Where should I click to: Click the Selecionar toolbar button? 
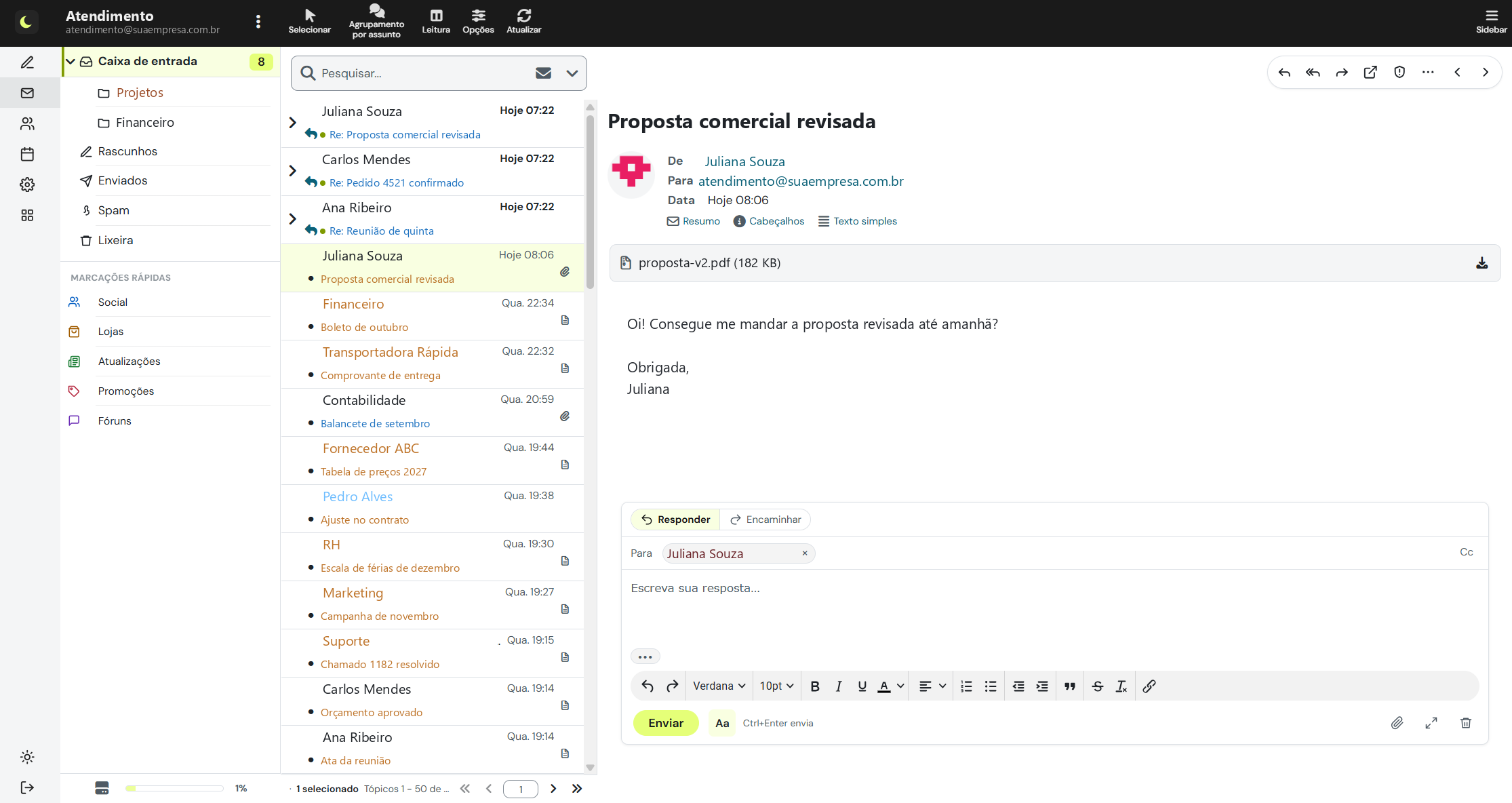[309, 22]
